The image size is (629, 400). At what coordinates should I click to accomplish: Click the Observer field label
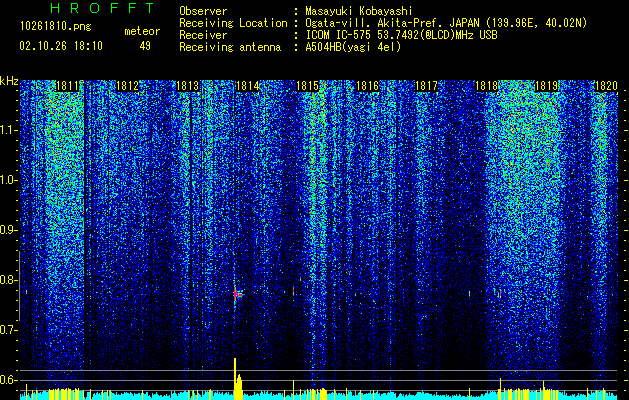203,11
